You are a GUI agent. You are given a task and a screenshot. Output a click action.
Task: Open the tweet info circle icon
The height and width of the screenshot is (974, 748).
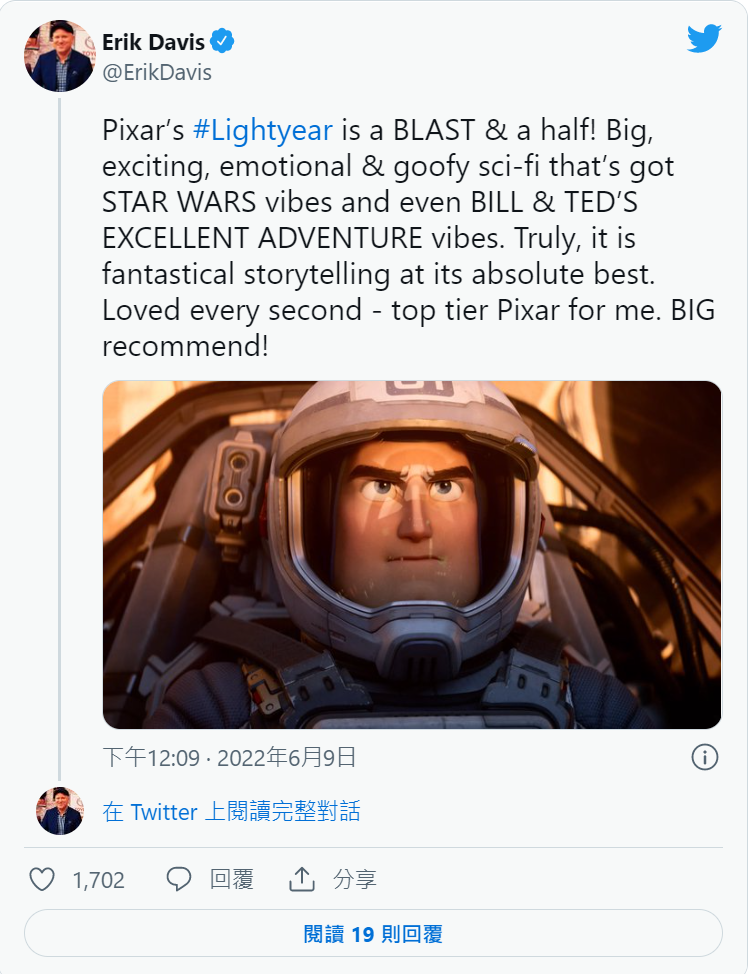(x=705, y=757)
